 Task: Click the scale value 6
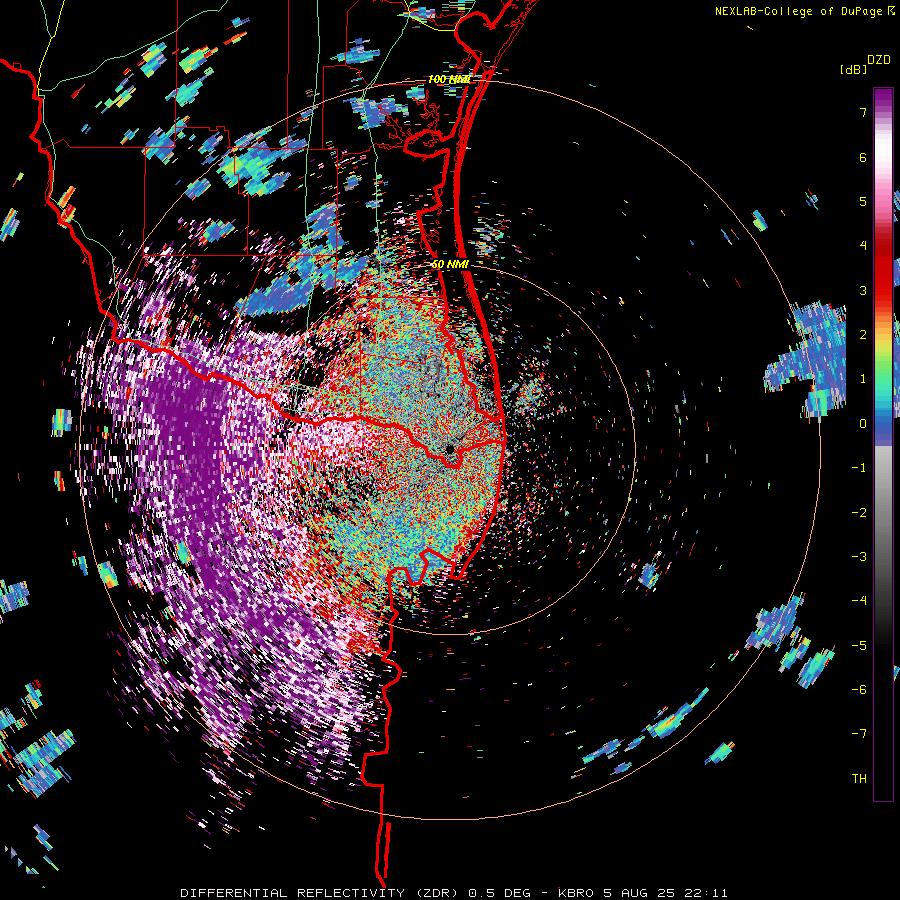tap(863, 157)
